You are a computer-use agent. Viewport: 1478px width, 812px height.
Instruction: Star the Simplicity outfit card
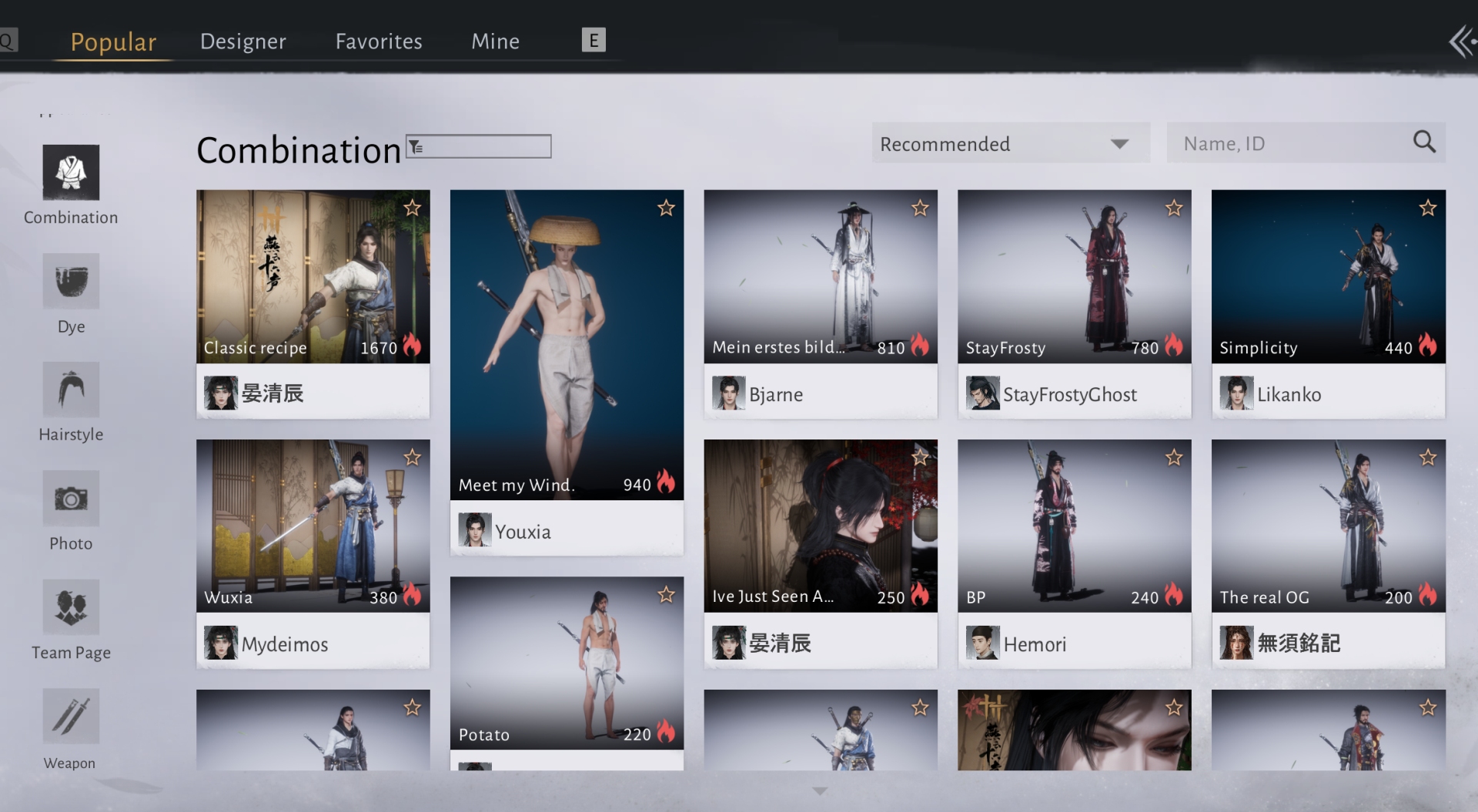[1427, 208]
